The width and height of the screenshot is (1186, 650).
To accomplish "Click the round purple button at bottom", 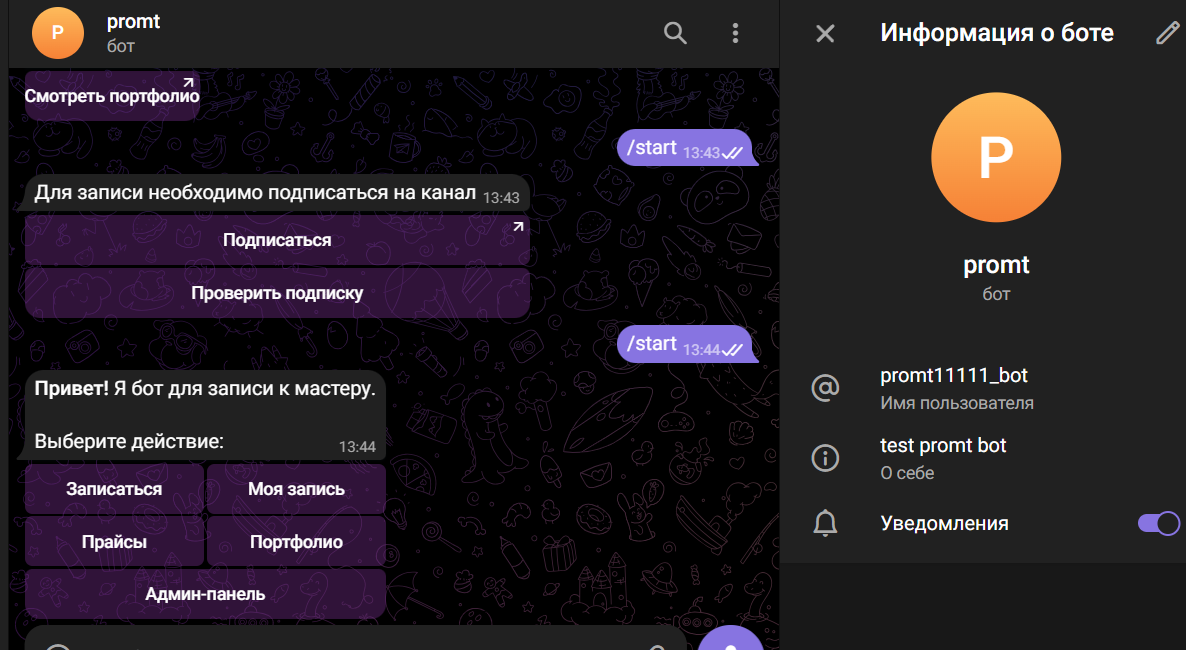I will [x=730, y=638].
